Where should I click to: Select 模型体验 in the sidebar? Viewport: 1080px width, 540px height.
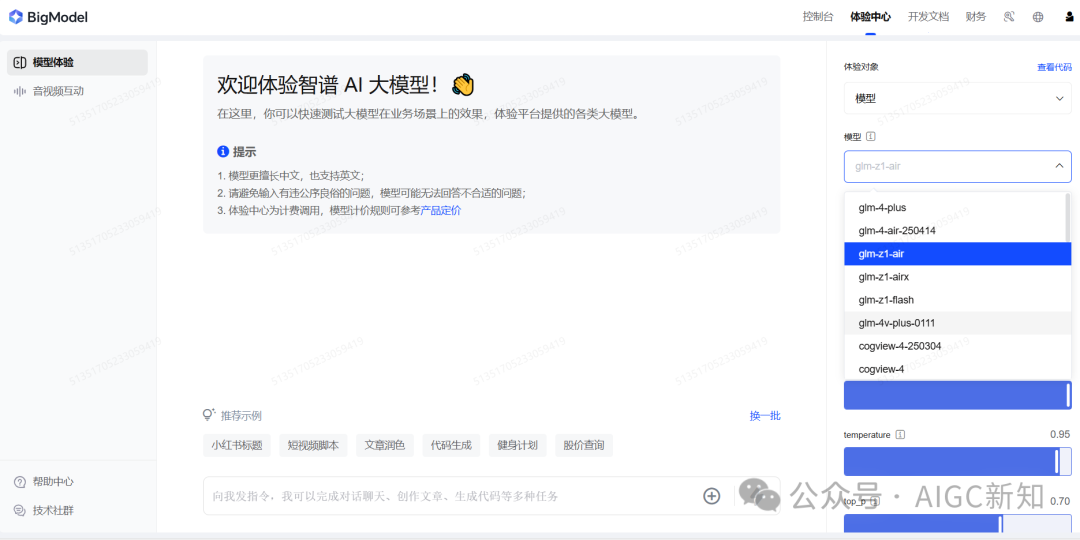pyautogui.click(x=77, y=63)
